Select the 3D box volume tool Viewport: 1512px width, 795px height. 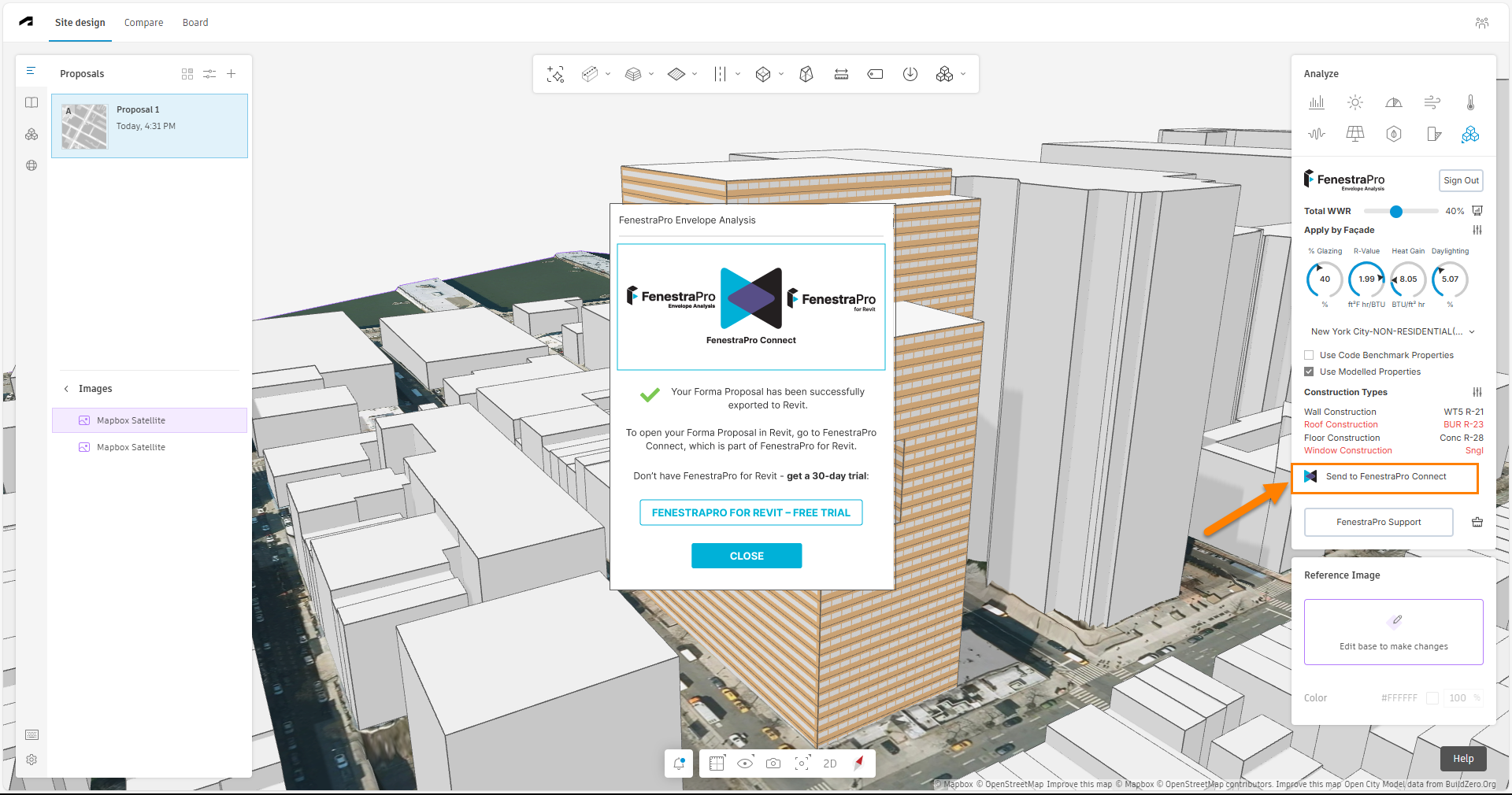(763, 74)
